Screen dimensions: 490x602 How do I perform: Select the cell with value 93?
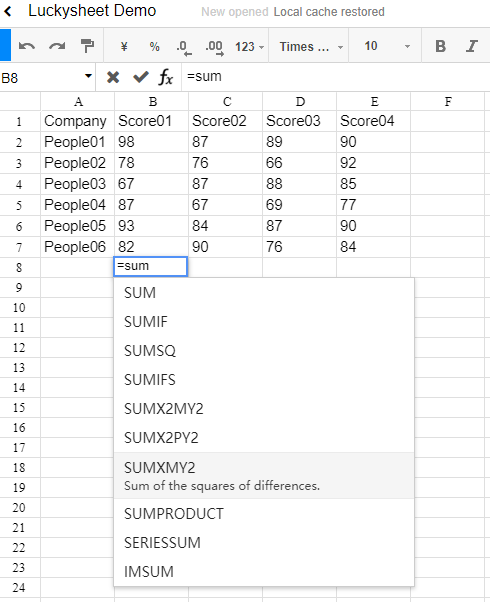coord(152,226)
